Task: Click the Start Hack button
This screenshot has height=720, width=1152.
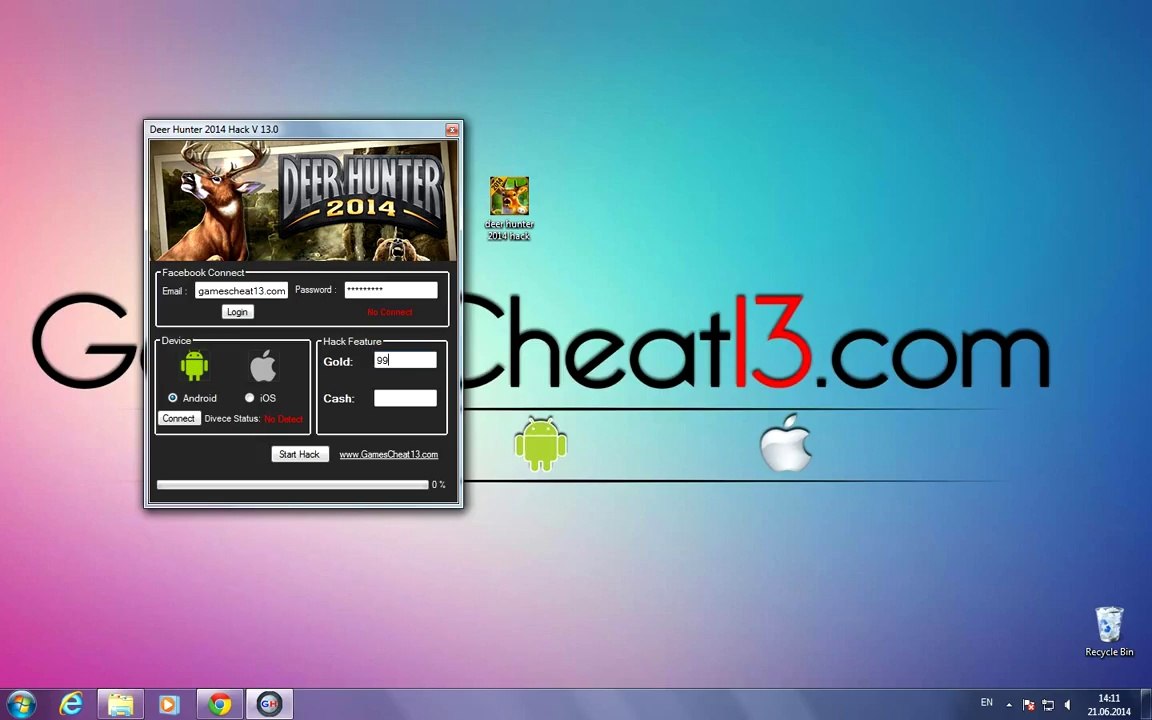Action: click(299, 454)
